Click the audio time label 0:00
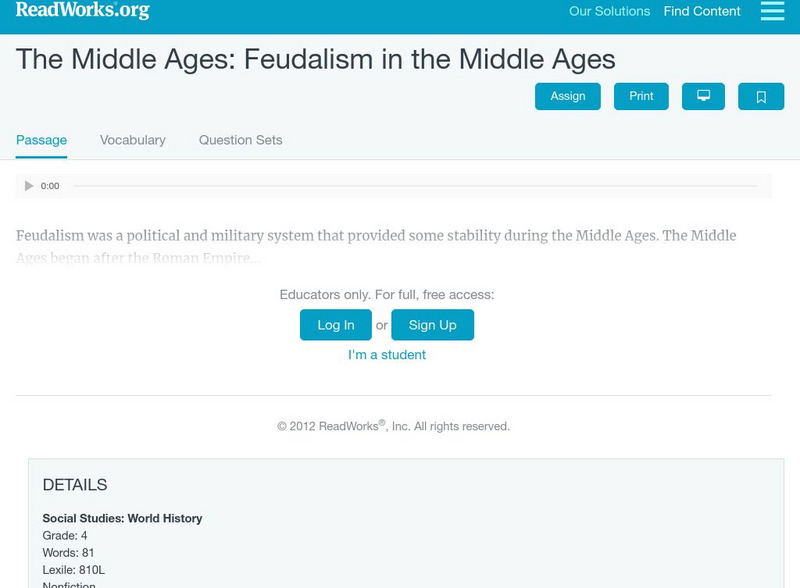800x588 pixels. [x=50, y=186]
